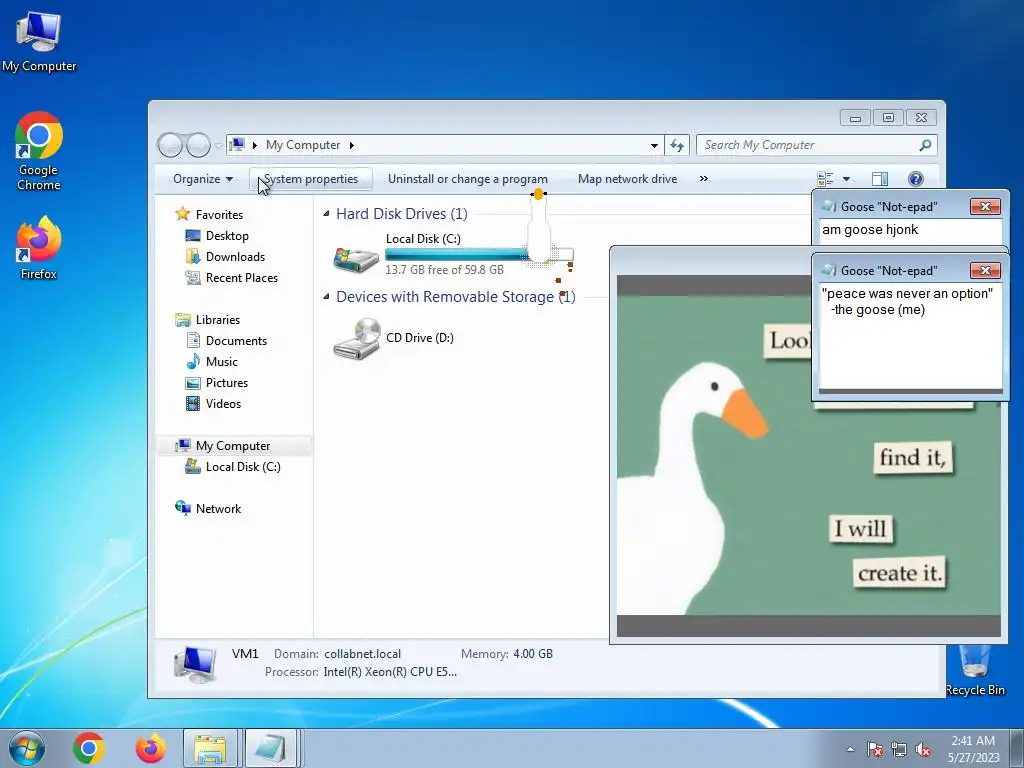This screenshot has width=1024, height=768.
Task: Click the Hard Disk Drives (1) header
Action: pyautogui.click(x=402, y=214)
